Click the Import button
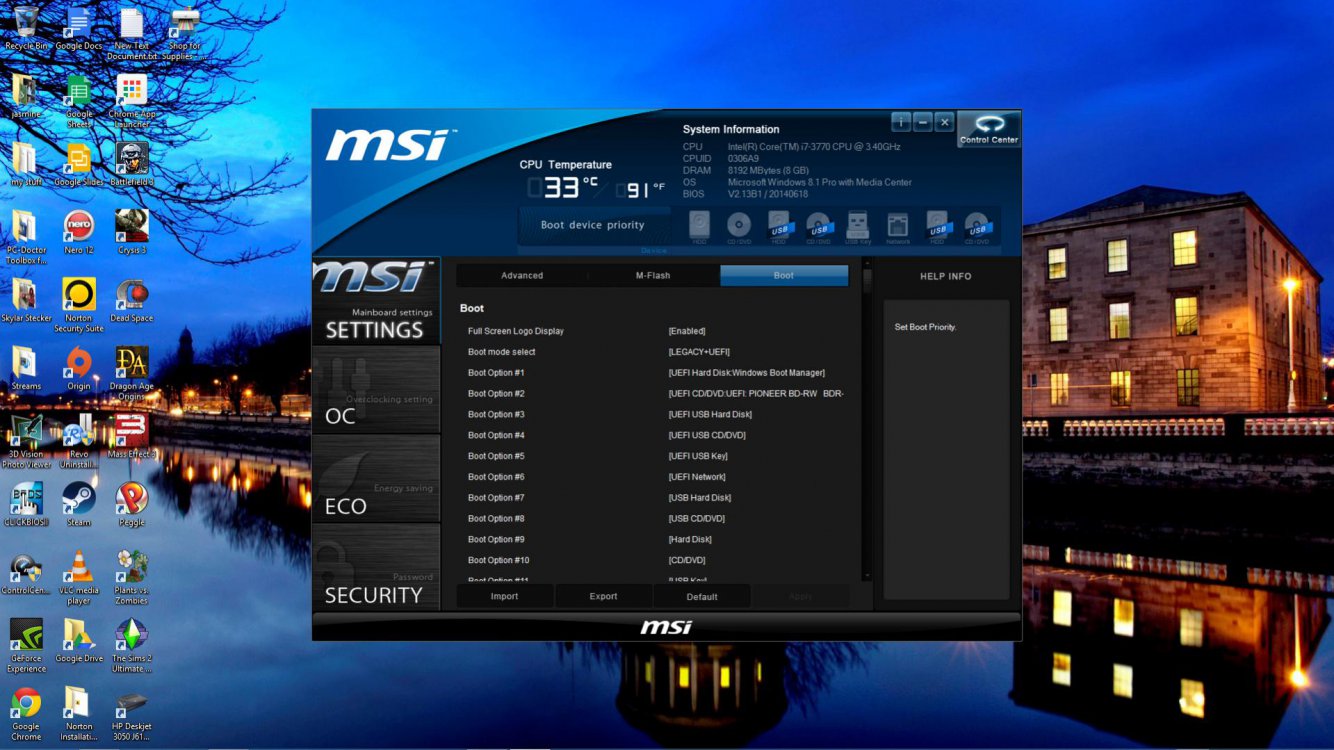 [504, 597]
